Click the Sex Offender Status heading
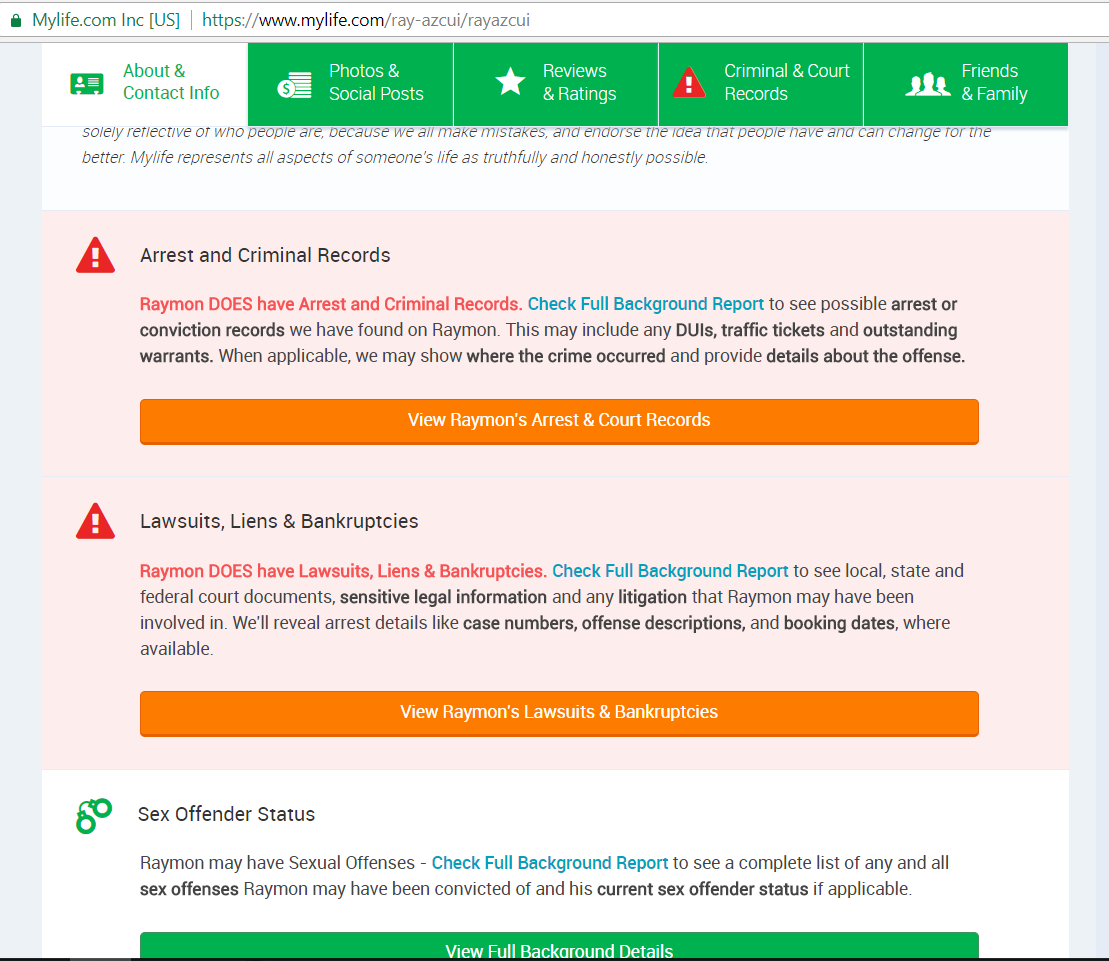Image resolution: width=1109 pixels, height=961 pixels. point(226,815)
